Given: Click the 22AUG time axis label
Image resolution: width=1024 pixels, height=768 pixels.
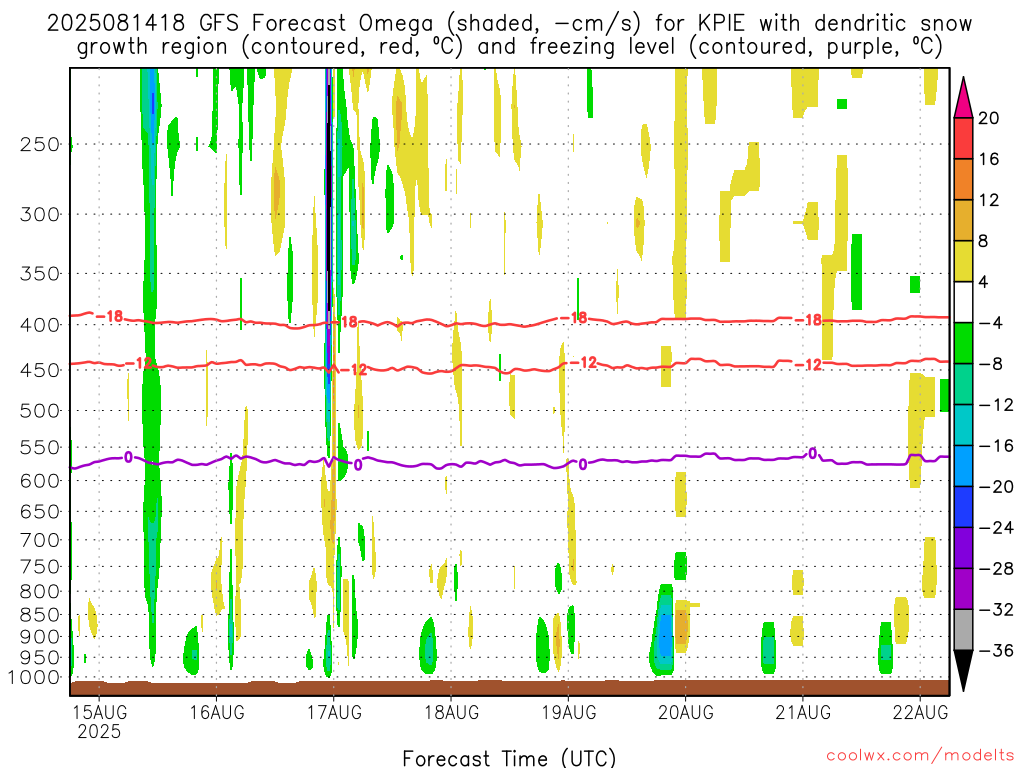Looking at the screenshot, I should [920, 712].
